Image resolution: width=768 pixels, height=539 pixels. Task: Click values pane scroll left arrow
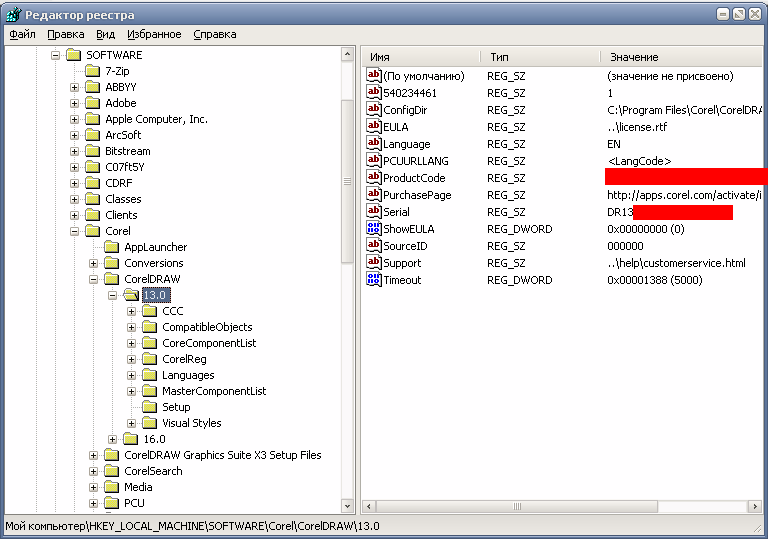click(x=369, y=506)
